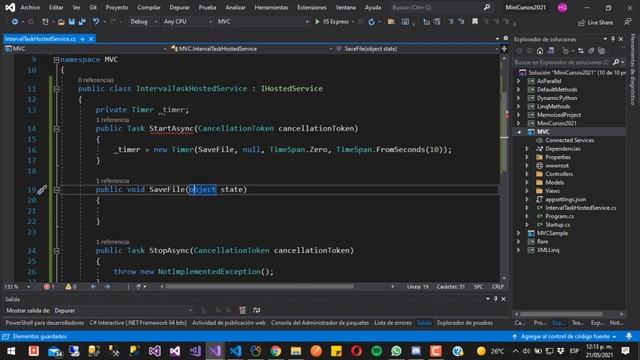The width and height of the screenshot is (640, 360).
Task: Click the editor horizontal scrollbar
Action: [260, 287]
